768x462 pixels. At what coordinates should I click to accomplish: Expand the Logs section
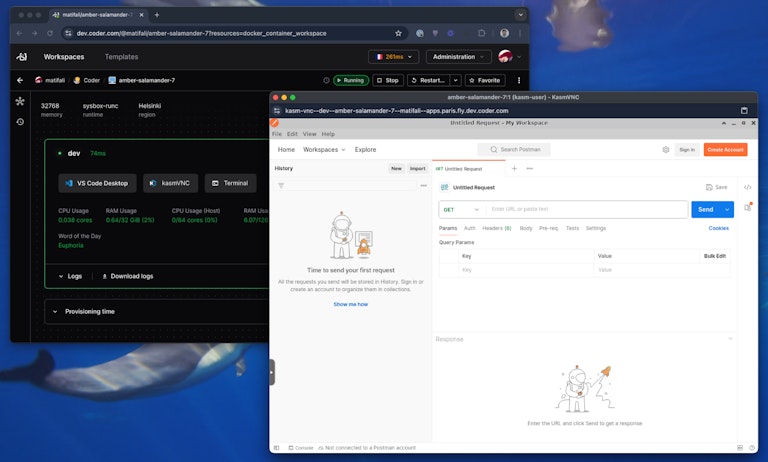pyautogui.click(x=58, y=275)
